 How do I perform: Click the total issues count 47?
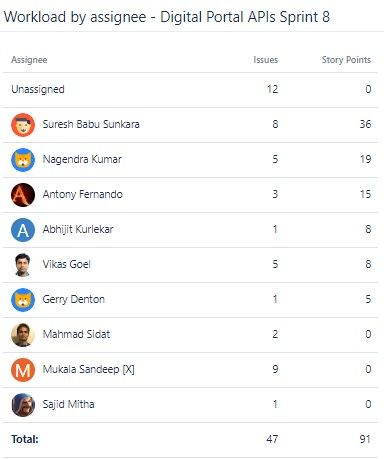272,439
